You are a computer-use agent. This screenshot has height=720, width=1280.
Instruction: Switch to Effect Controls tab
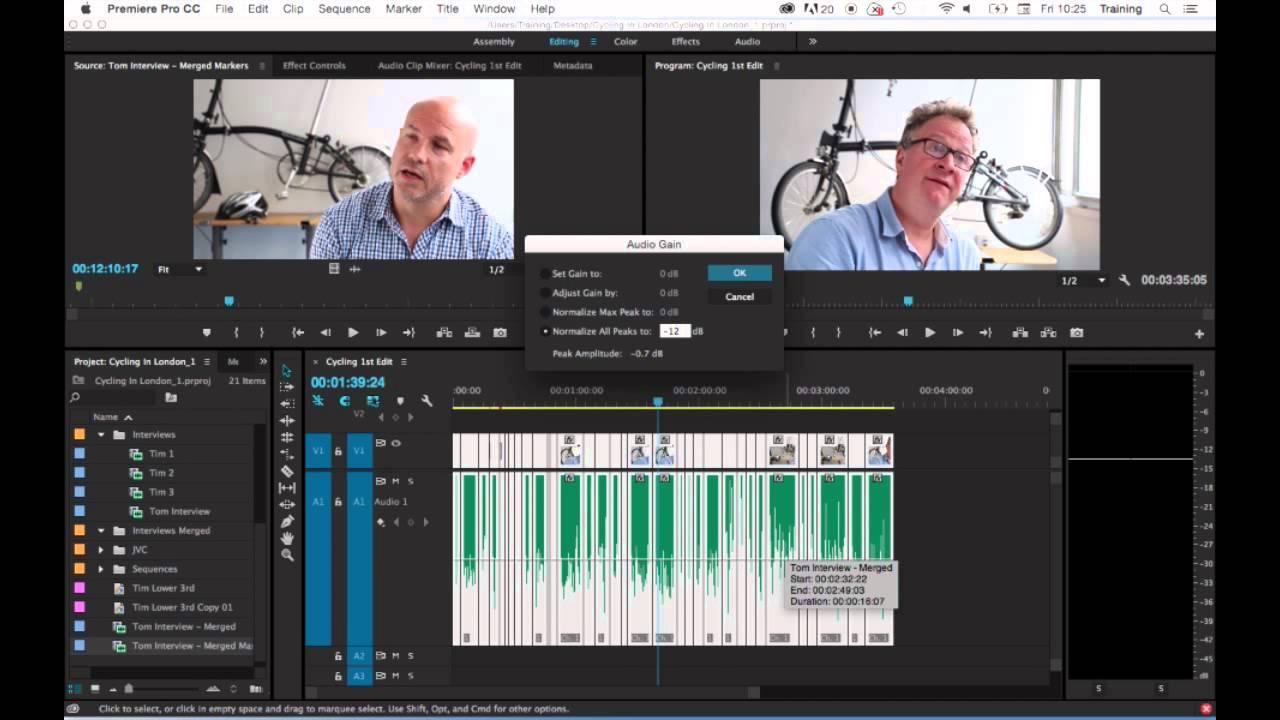pos(314,66)
